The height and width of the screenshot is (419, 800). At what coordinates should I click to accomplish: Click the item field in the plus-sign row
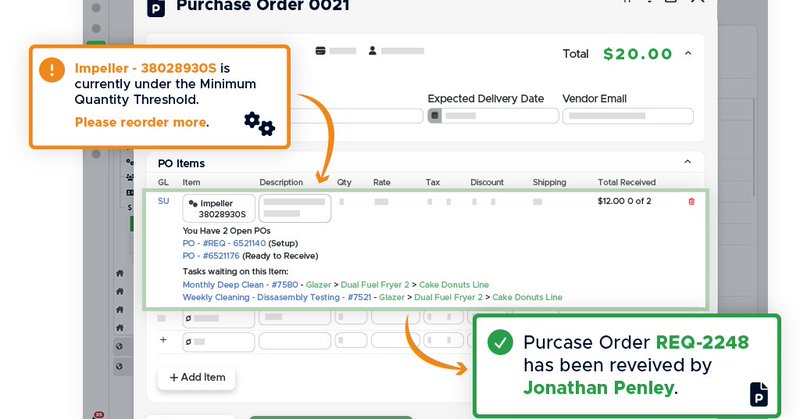point(218,342)
